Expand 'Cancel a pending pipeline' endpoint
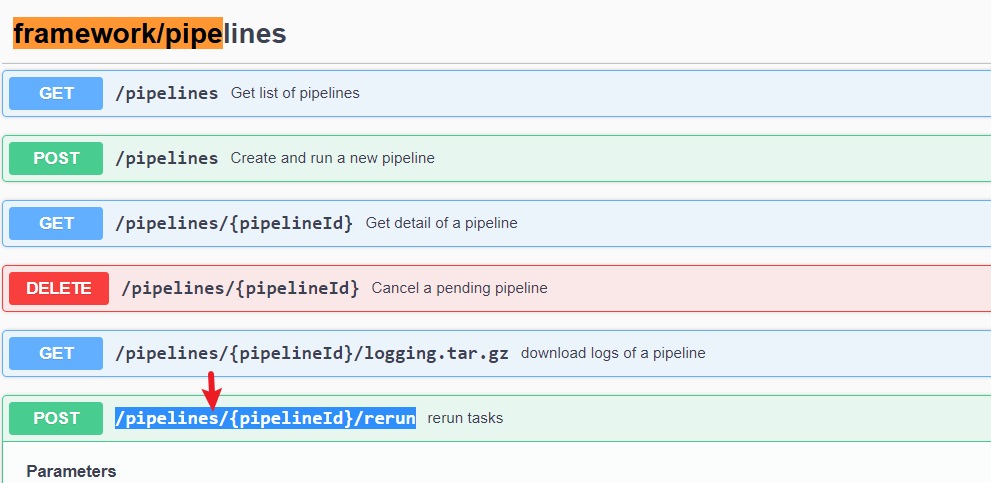Image resolution: width=991 pixels, height=483 pixels. coord(459,288)
